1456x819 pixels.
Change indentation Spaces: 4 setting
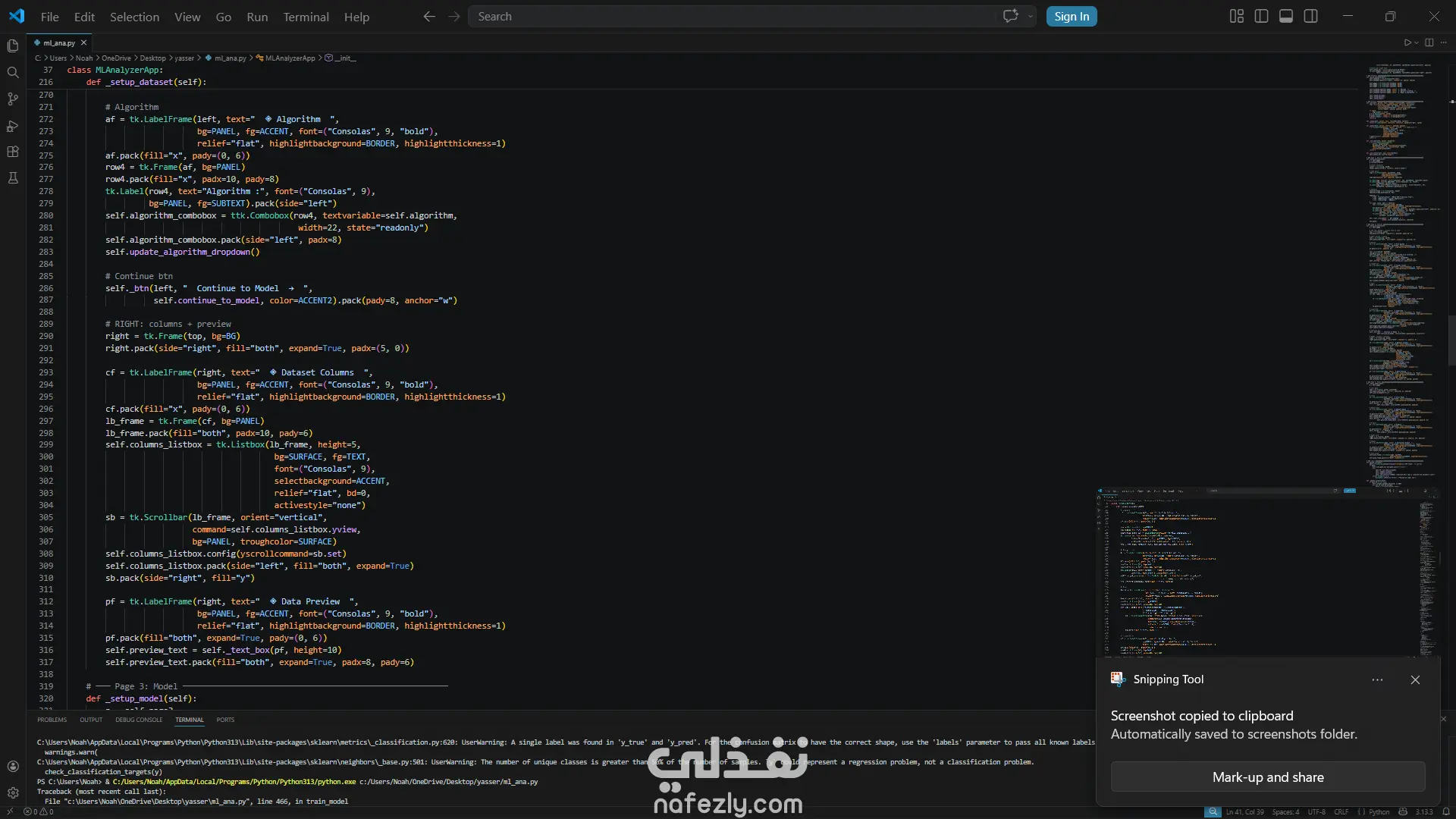(1285, 811)
